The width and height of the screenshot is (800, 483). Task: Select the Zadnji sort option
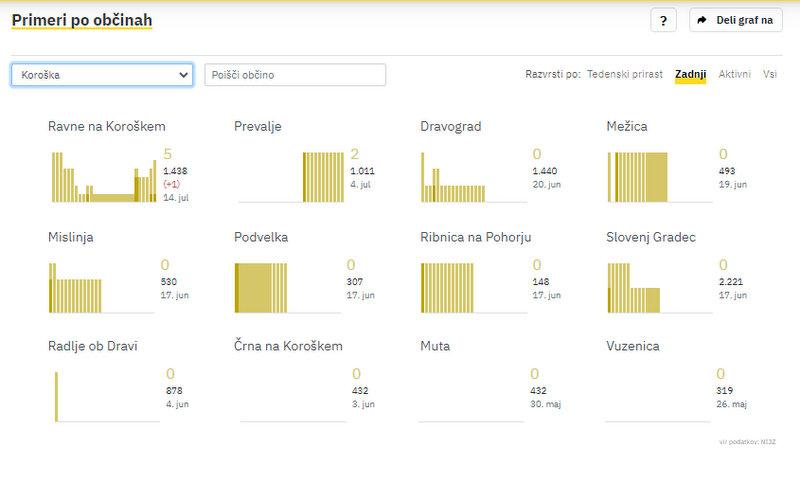tap(690, 75)
